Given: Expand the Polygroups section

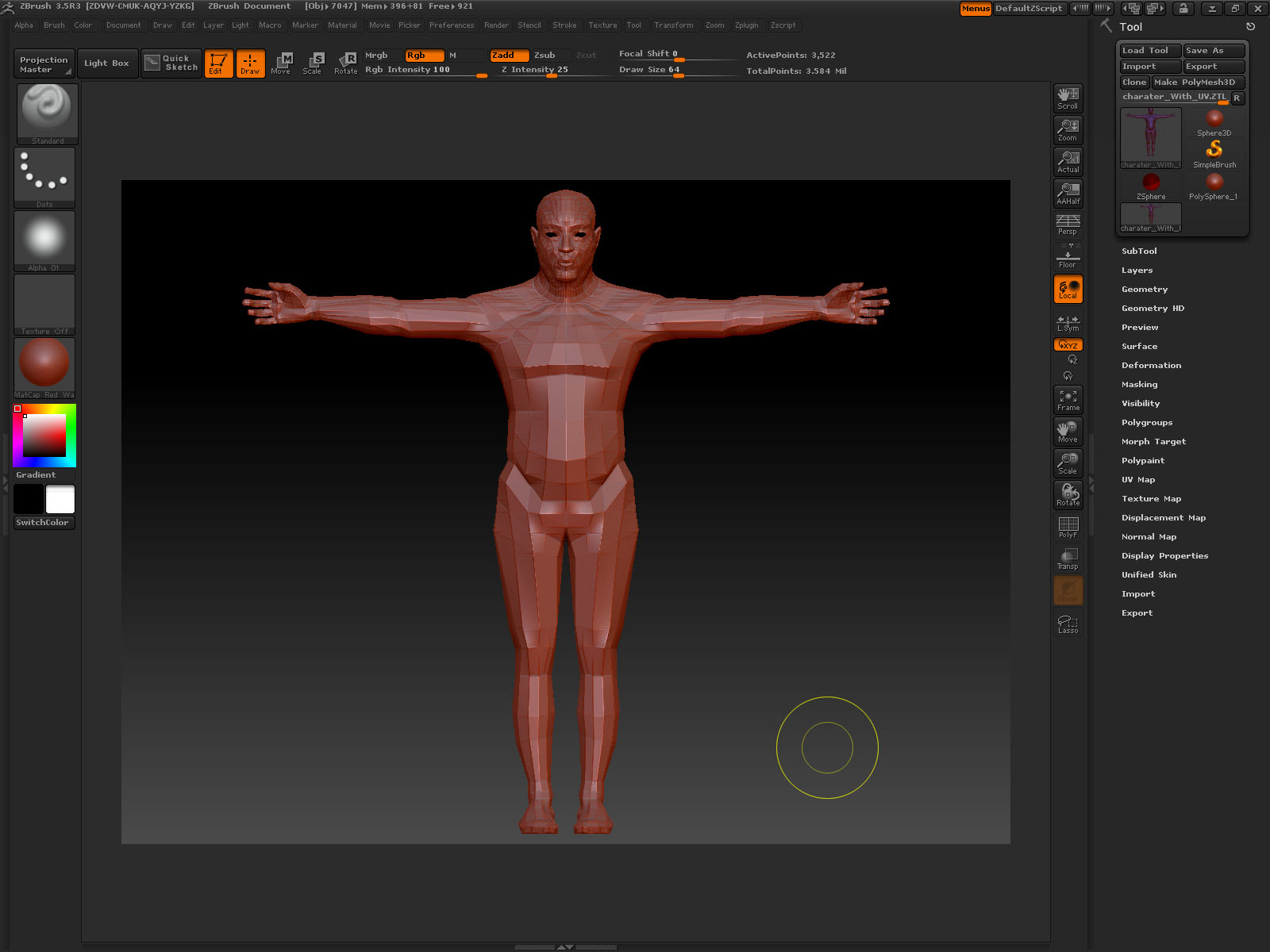Looking at the screenshot, I should (x=1147, y=423).
